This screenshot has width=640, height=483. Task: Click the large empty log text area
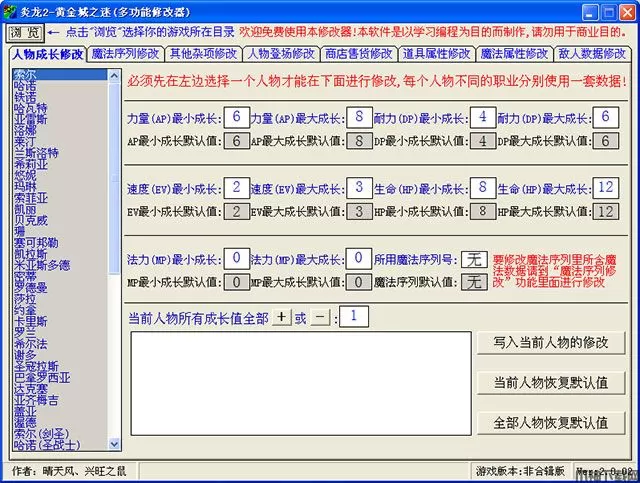tap(301, 383)
